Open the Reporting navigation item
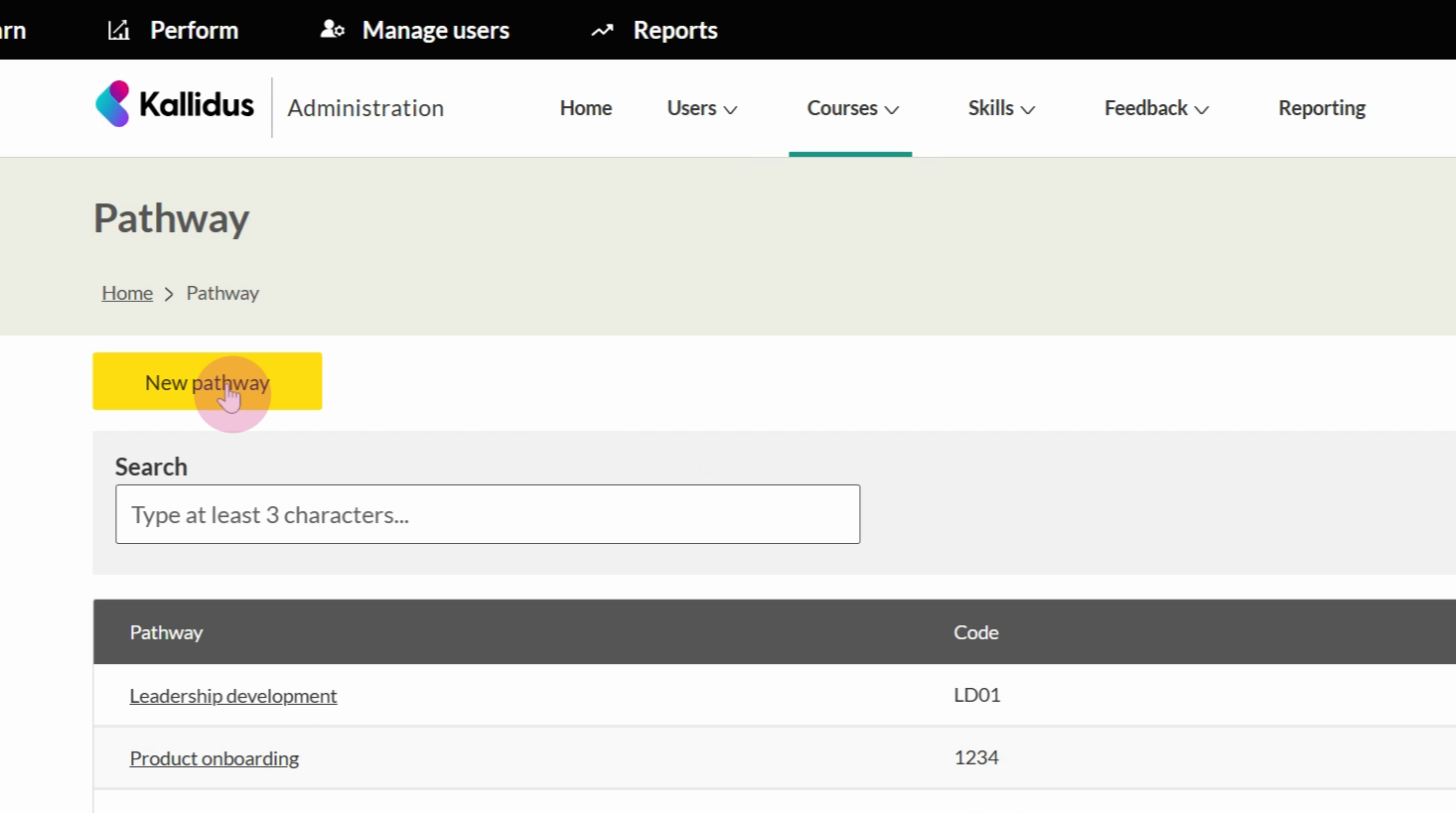Image resolution: width=1456 pixels, height=813 pixels. coord(1321,108)
